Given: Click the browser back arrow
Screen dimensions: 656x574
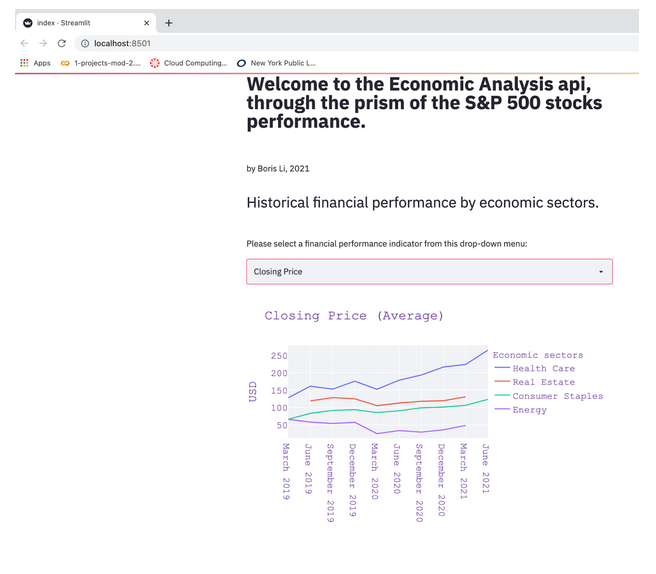Looking at the screenshot, I should pyautogui.click(x=24, y=43).
